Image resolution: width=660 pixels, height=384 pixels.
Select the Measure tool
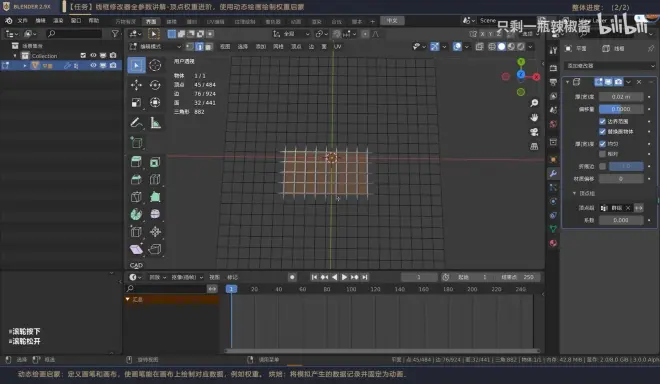point(155,123)
